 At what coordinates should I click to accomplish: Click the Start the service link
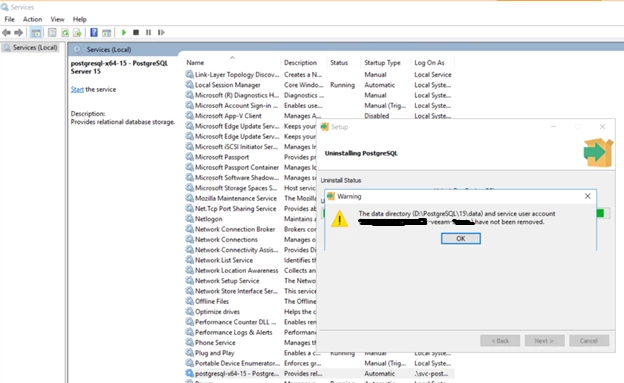coord(77,89)
